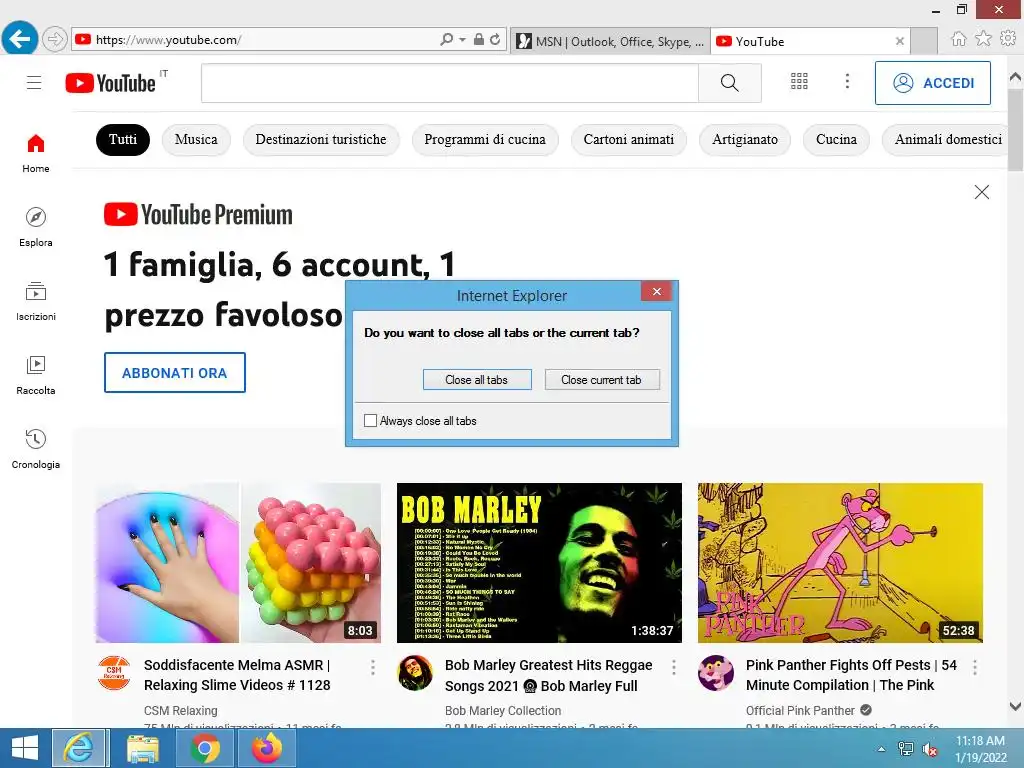Click into the YouTube search field
Viewport: 1024px width, 768px height.
coord(449,83)
